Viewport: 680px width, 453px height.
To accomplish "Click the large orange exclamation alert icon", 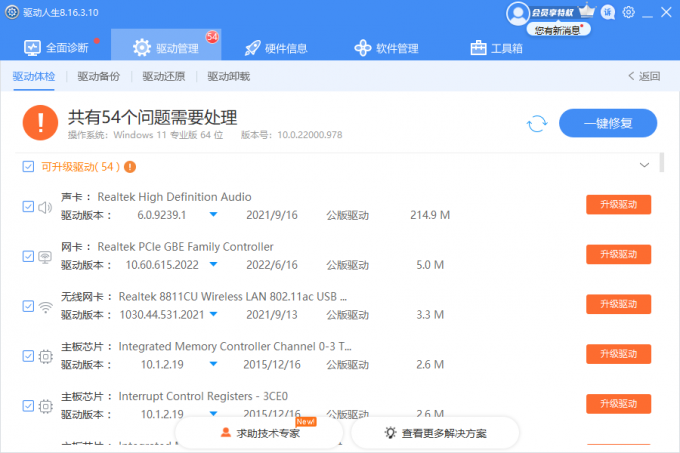I will pyautogui.click(x=40, y=123).
